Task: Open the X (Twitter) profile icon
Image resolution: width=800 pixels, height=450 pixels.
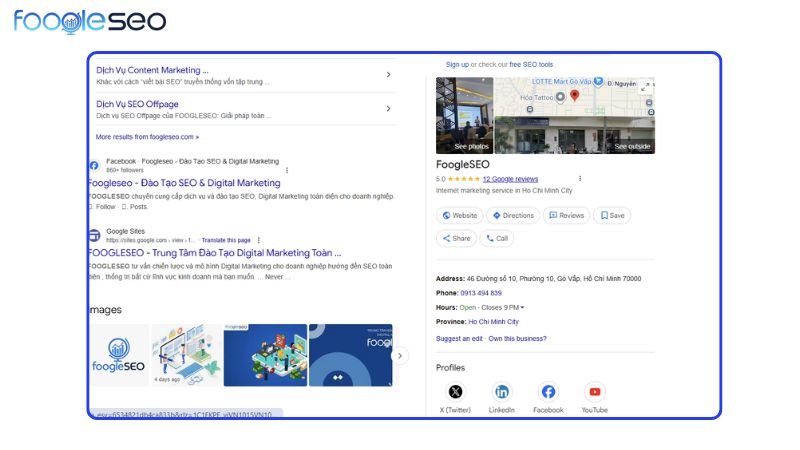Action: (x=456, y=392)
